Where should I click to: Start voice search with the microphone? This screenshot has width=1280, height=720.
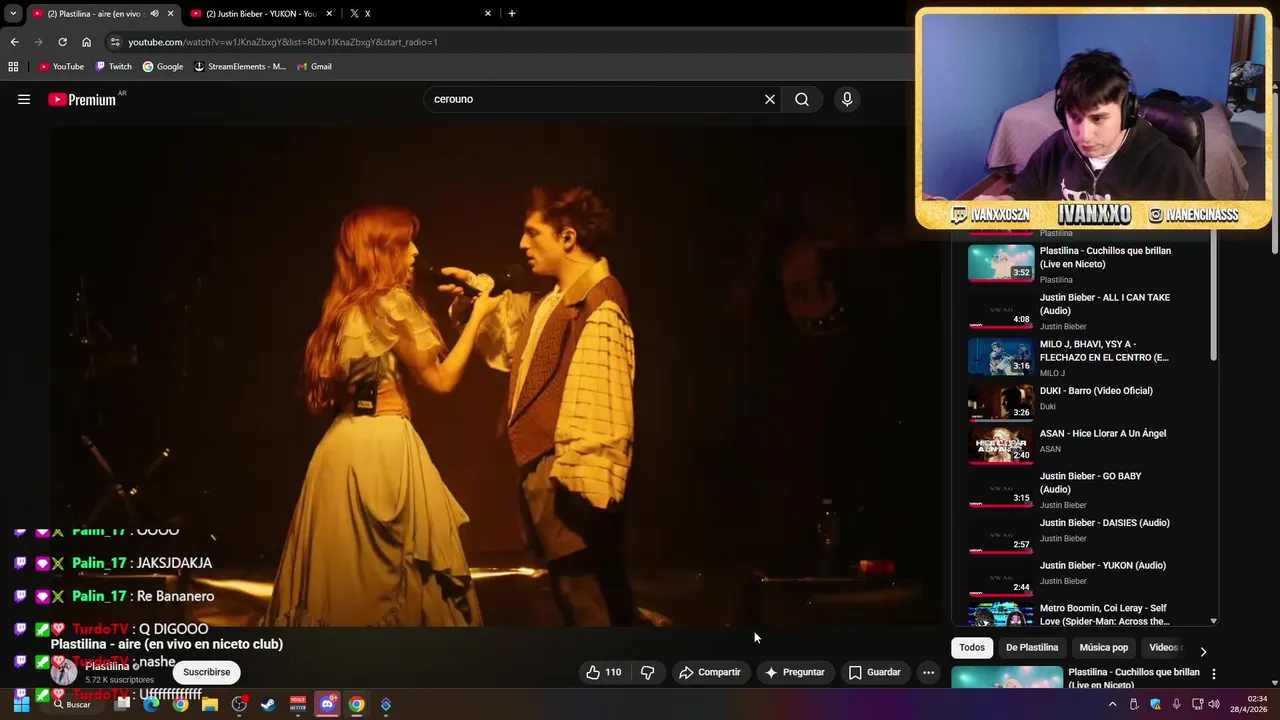tap(847, 99)
